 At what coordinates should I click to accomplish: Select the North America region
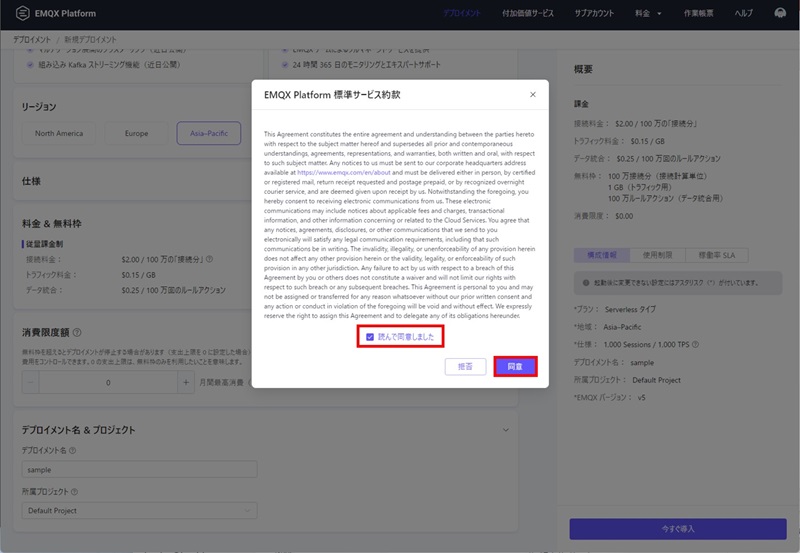(x=59, y=133)
